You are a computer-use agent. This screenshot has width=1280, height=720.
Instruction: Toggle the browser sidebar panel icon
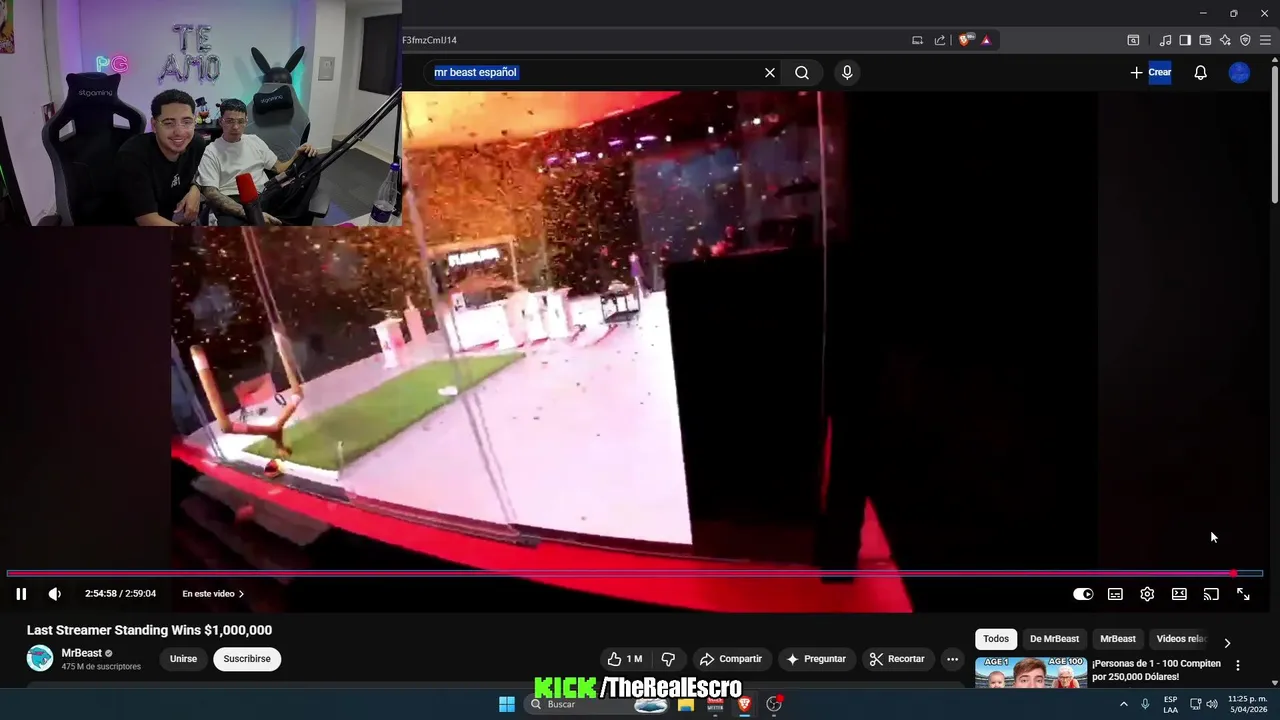[x=1185, y=40]
